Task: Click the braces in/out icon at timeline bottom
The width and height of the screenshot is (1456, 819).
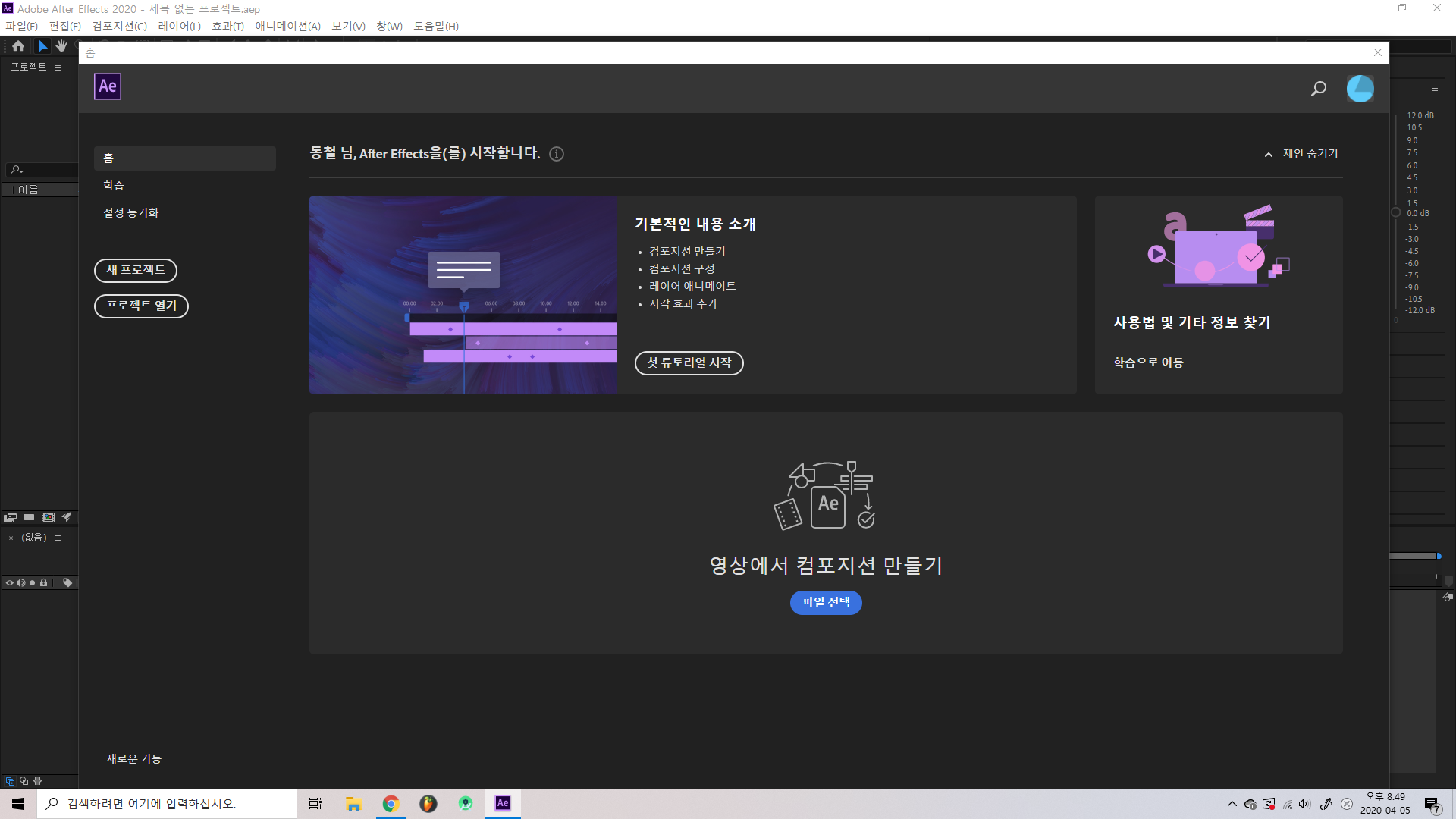Action: pyautogui.click(x=37, y=781)
